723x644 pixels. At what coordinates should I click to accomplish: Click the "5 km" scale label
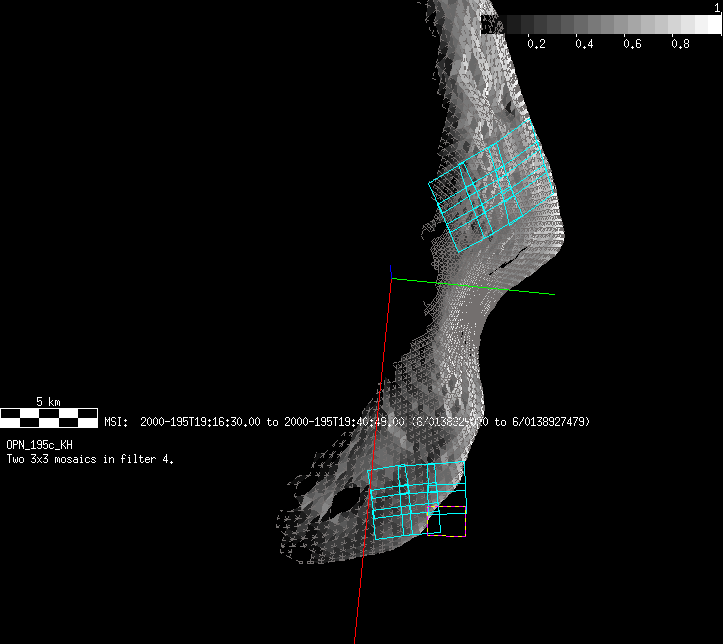48,402
